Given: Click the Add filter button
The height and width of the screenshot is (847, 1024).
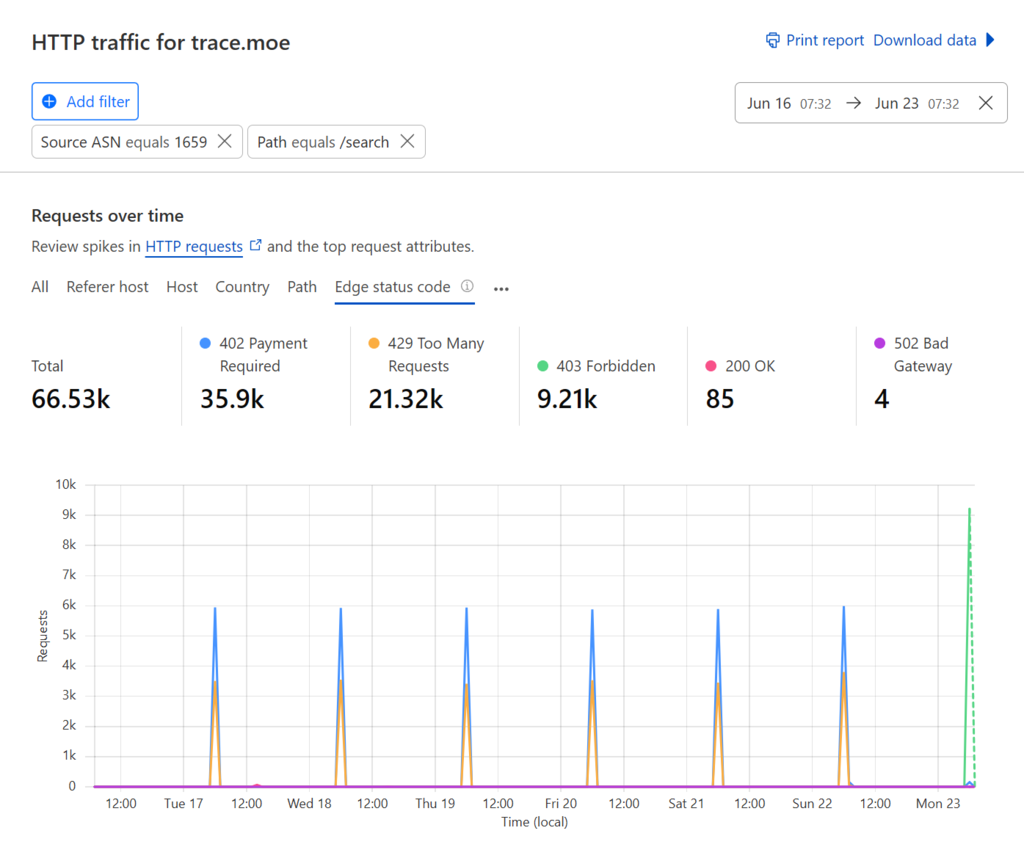Looking at the screenshot, I should (x=85, y=101).
